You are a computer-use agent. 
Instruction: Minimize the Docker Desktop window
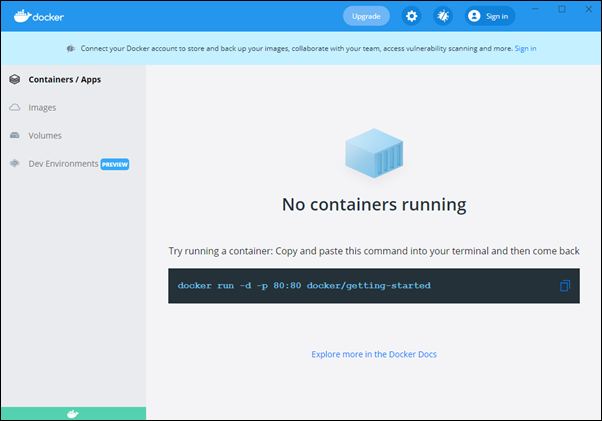(x=535, y=9)
